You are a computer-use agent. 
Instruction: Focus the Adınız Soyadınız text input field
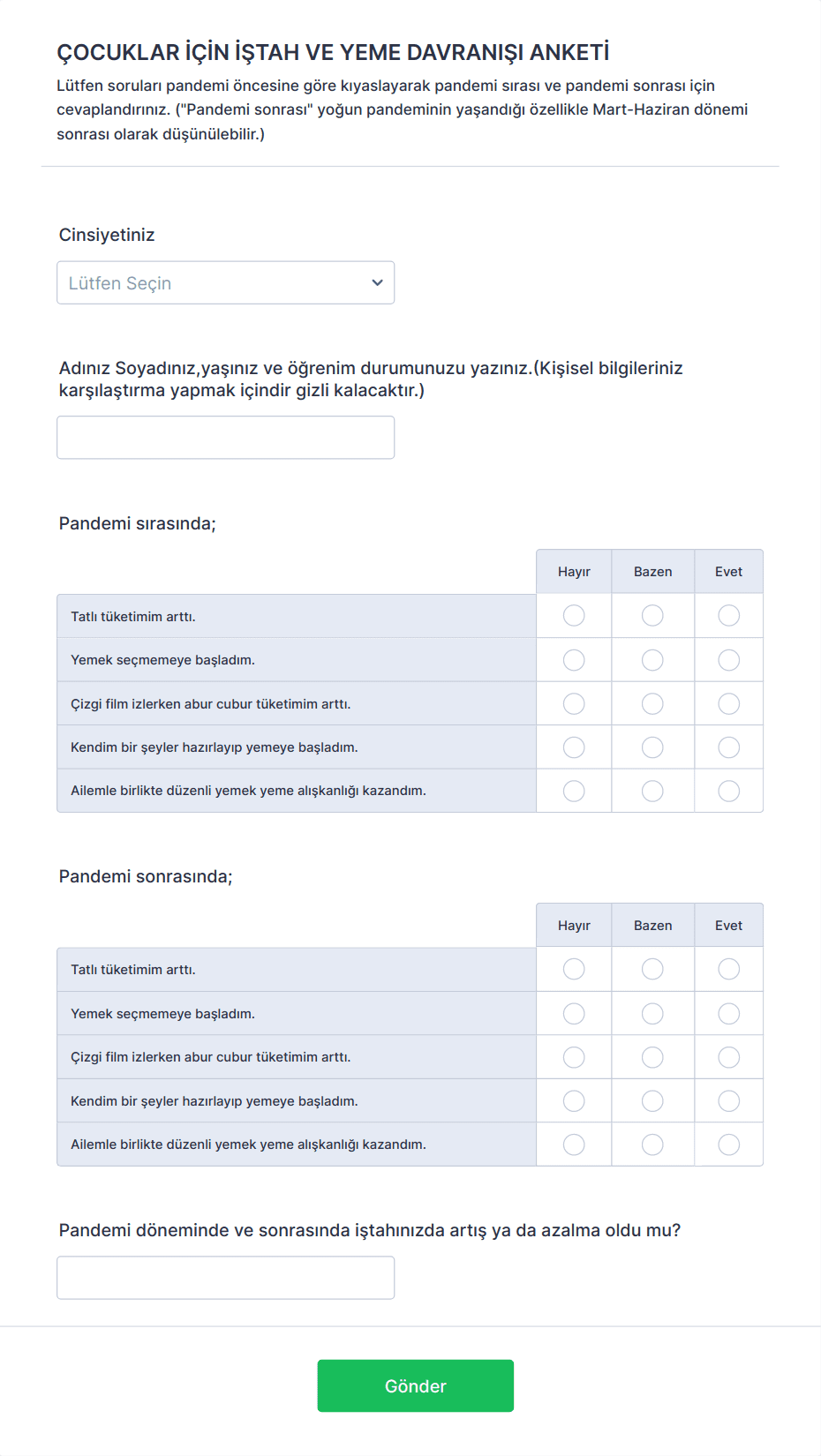coord(225,438)
